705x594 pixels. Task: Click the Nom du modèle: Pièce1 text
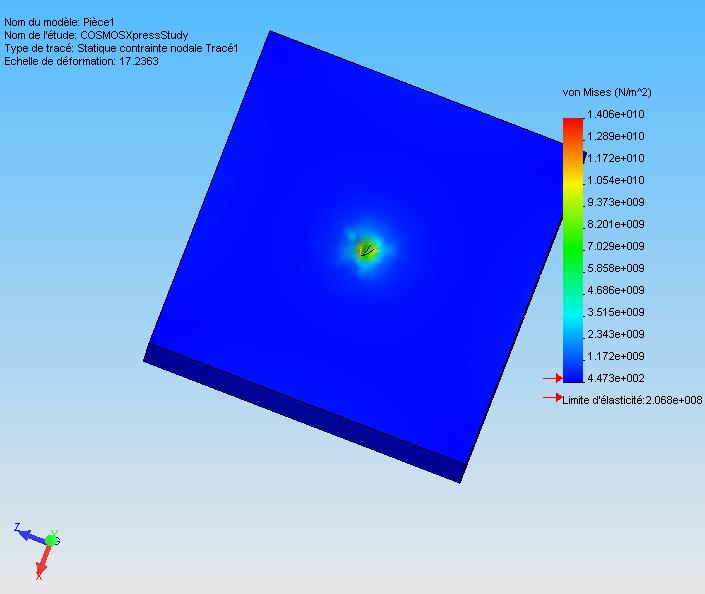pos(59,22)
